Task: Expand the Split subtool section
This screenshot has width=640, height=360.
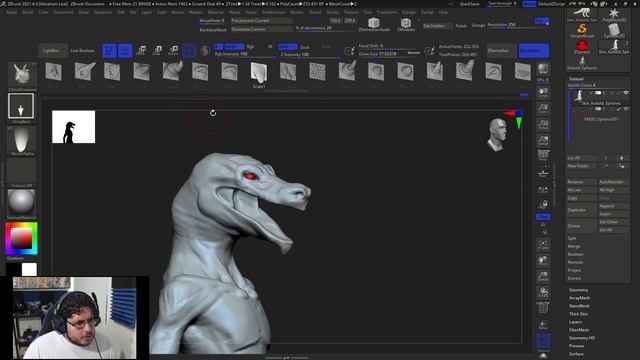Action: click(x=572, y=238)
